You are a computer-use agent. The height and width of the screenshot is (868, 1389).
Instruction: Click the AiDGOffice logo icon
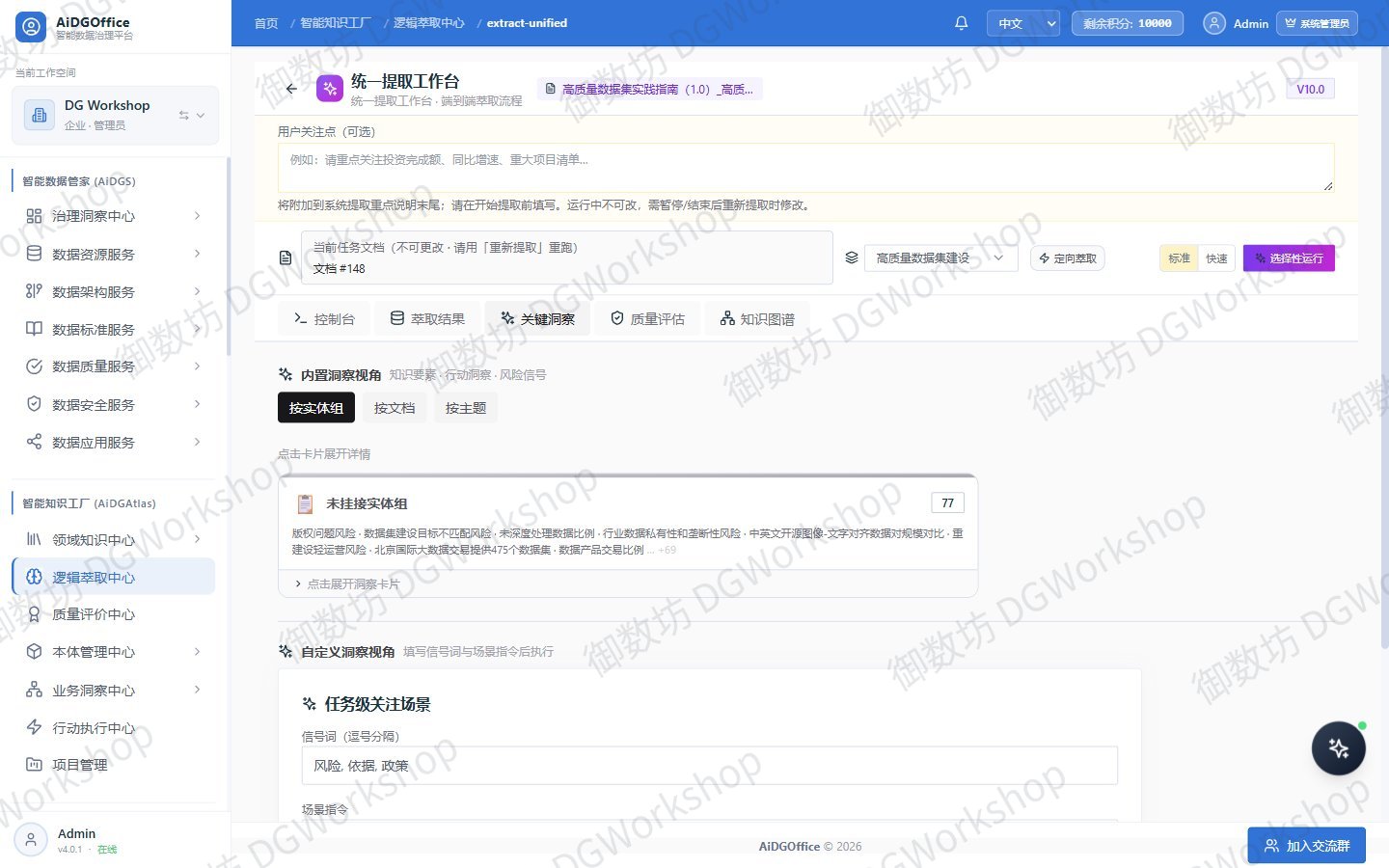click(x=31, y=27)
